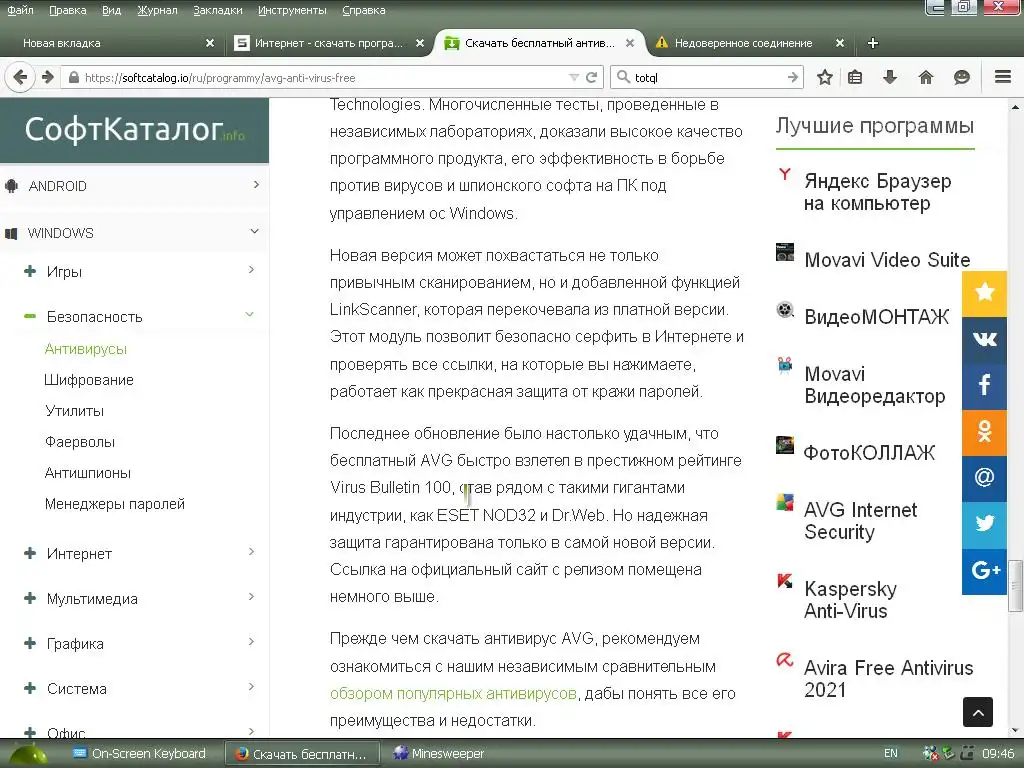Share the page on Twitter
The image size is (1024, 768).
[x=984, y=524]
